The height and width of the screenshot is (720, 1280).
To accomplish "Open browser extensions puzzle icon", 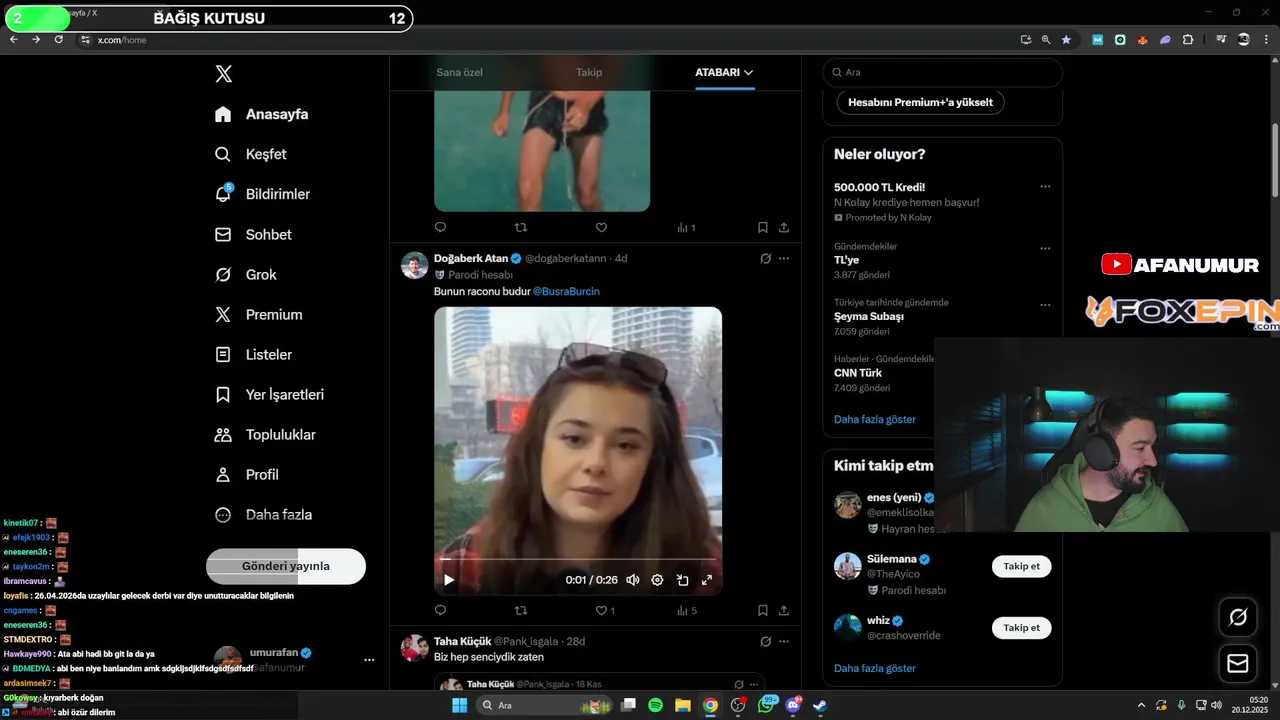I will [x=1188, y=39].
